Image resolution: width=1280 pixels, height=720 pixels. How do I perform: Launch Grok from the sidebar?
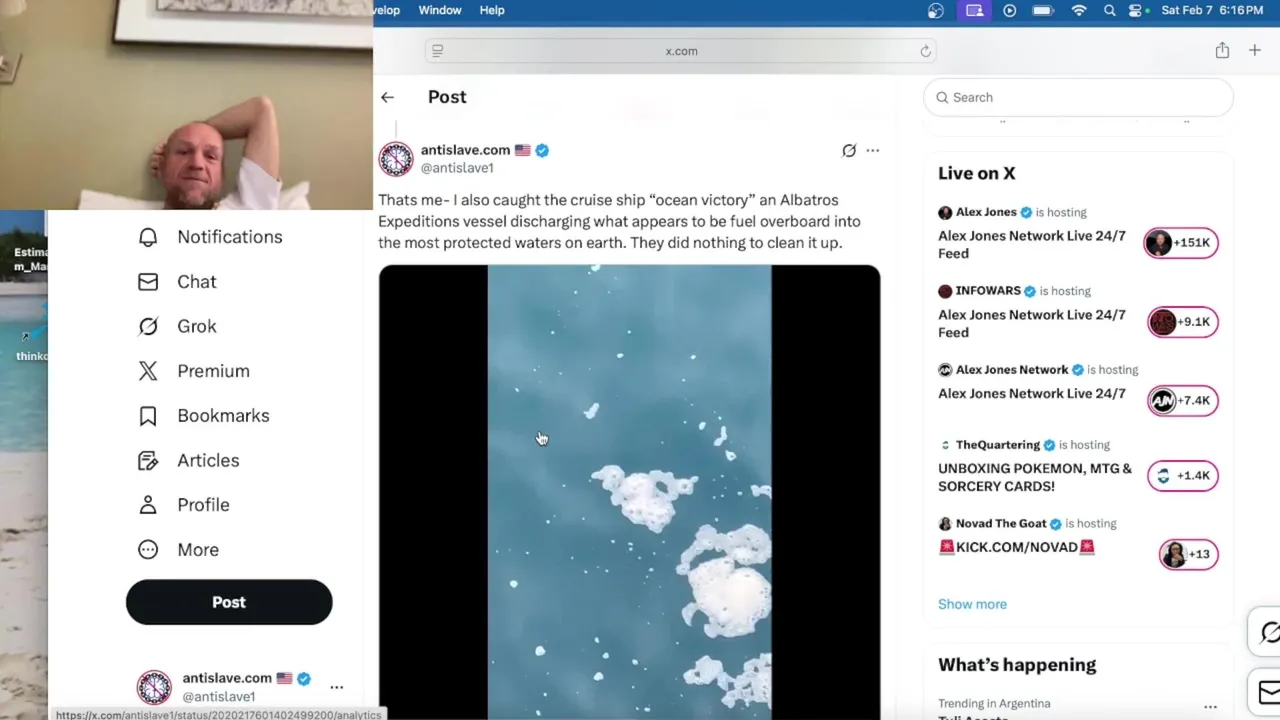coord(148,326)
